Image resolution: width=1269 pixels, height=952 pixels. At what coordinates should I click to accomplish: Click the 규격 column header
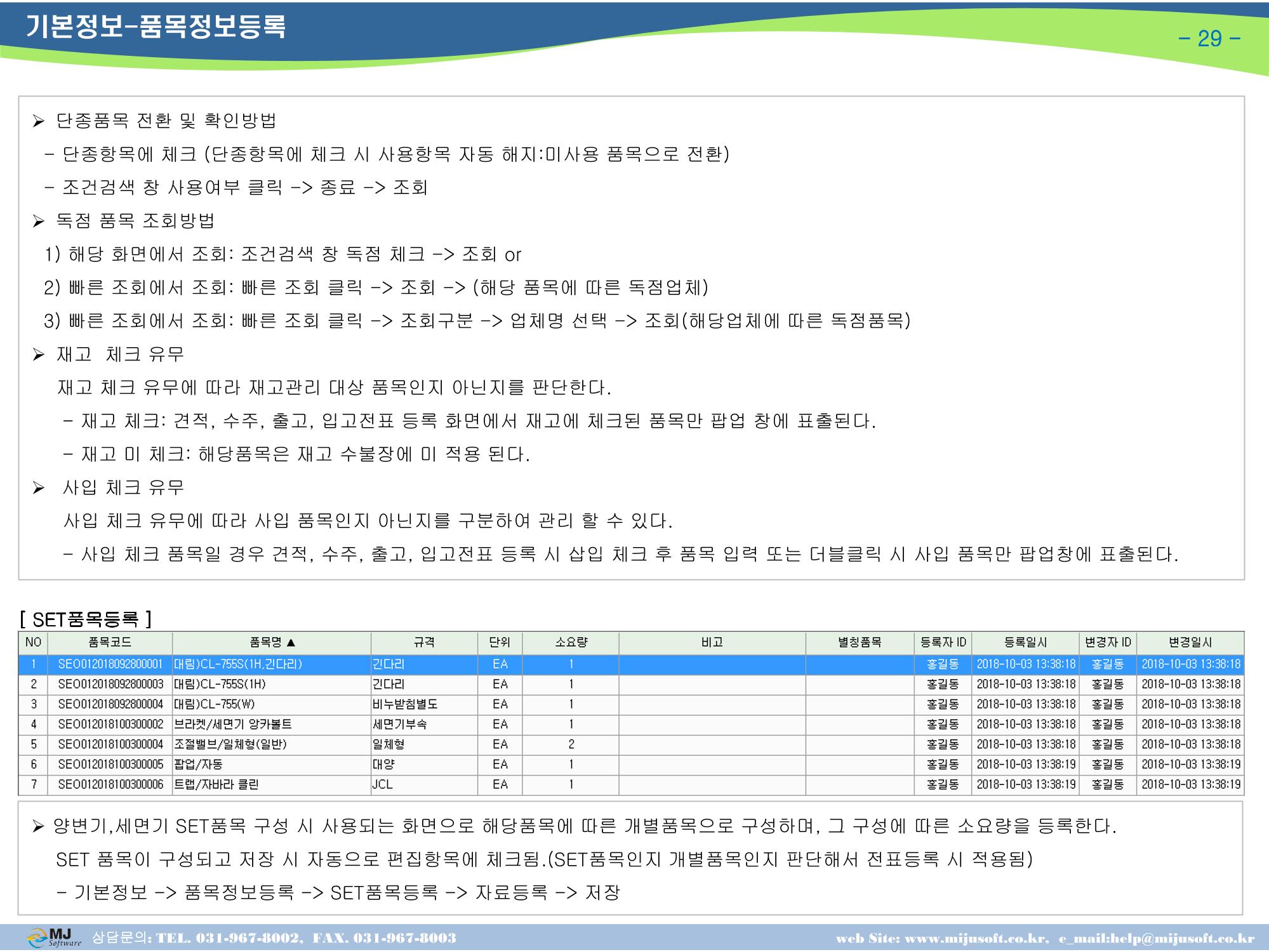click(424, 642)
